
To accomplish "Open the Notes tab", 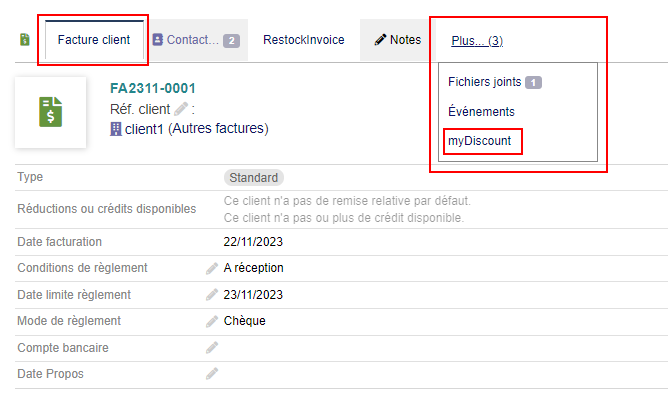I will pyautogui.click(x=397, y=40).
